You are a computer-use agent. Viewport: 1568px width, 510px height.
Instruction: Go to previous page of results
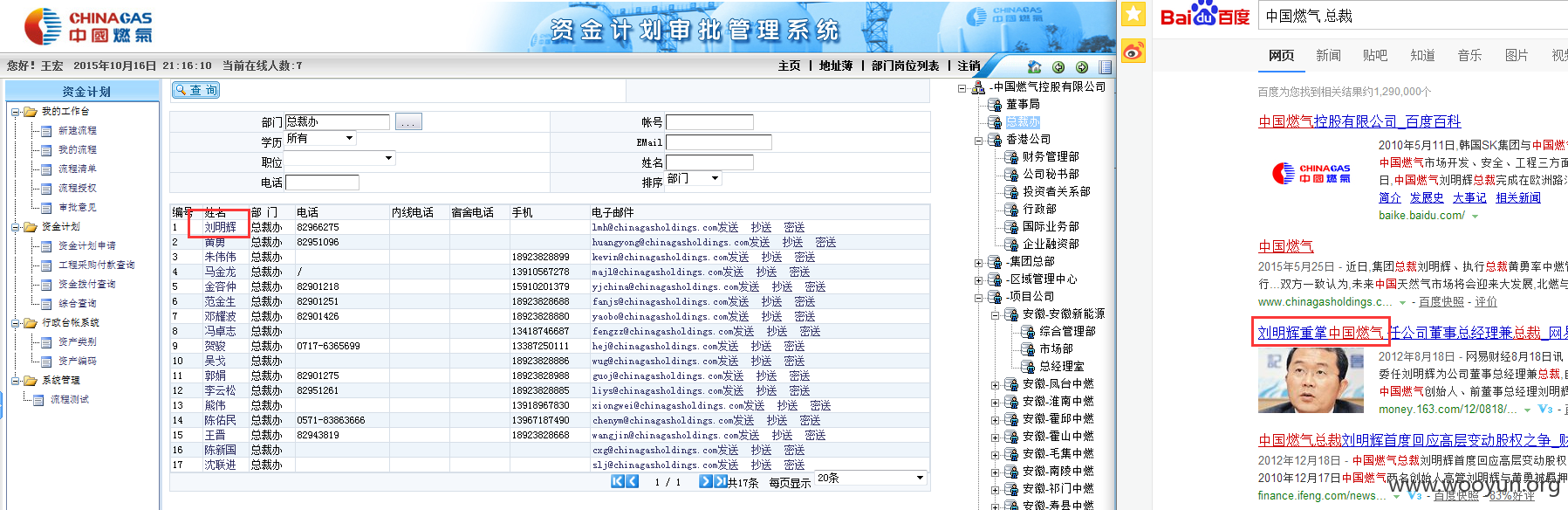pos(633,481)
